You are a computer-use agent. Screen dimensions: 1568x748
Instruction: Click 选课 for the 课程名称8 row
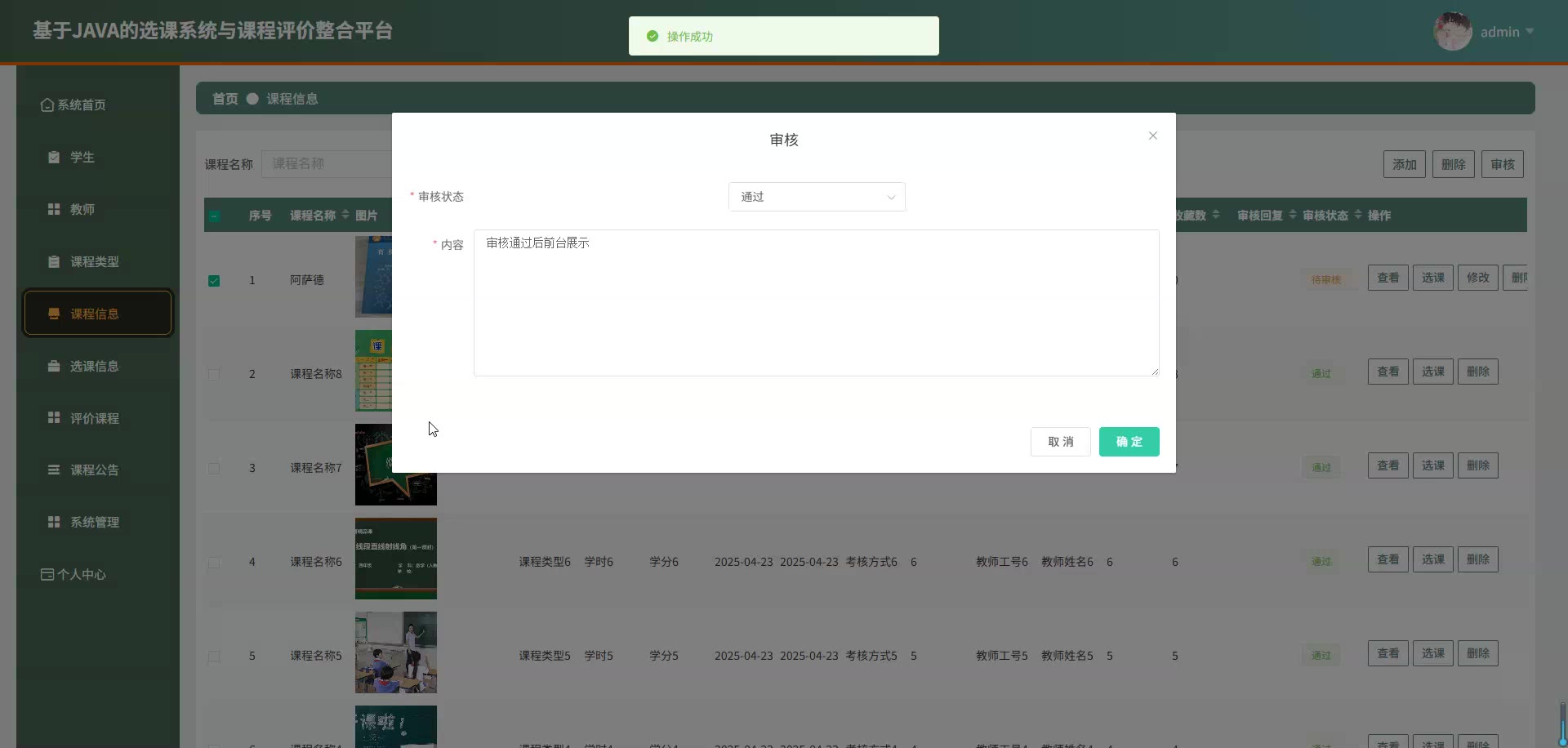pos(1433,372)
